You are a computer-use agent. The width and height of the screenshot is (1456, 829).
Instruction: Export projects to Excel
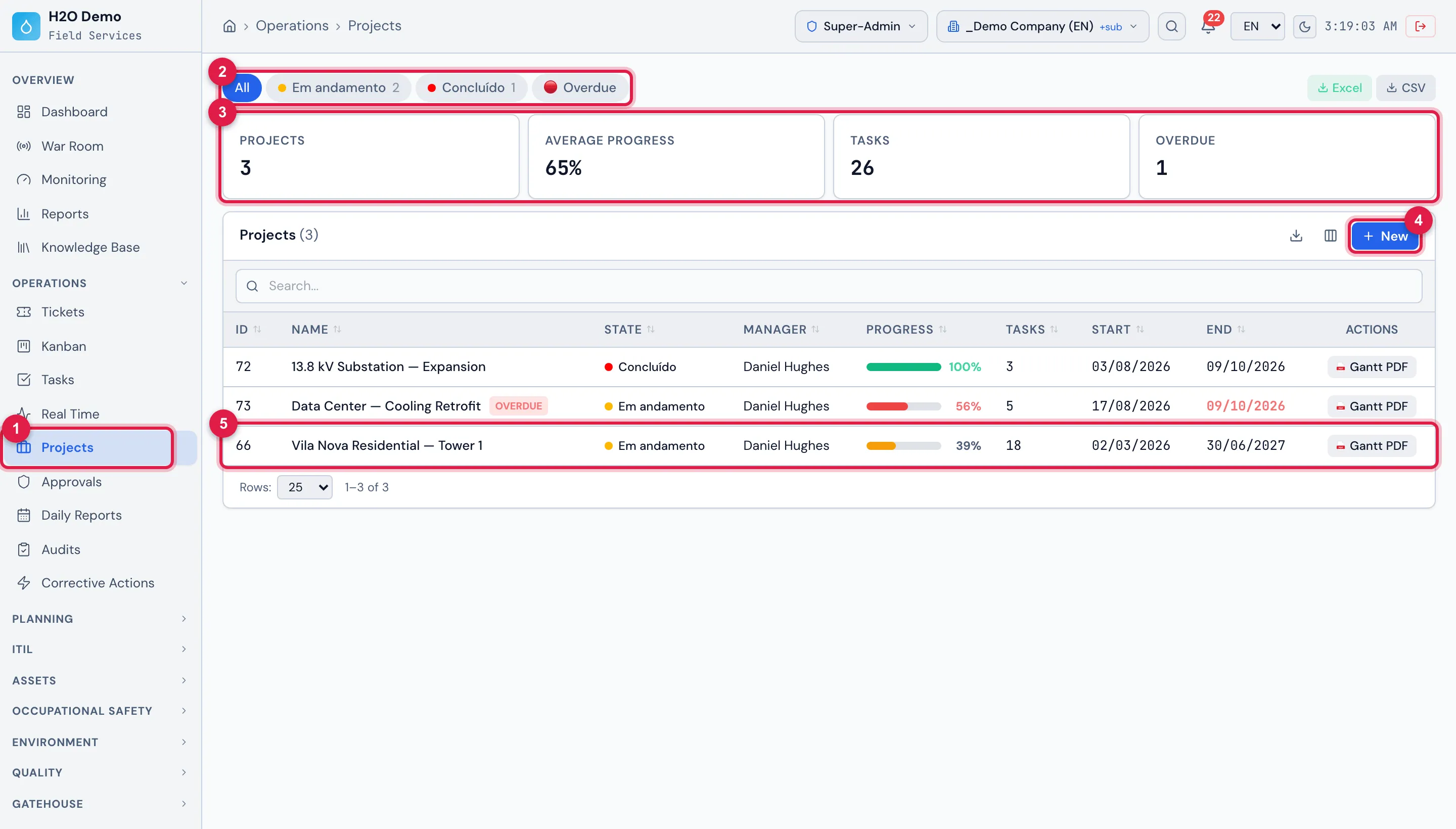point(1339,87)
